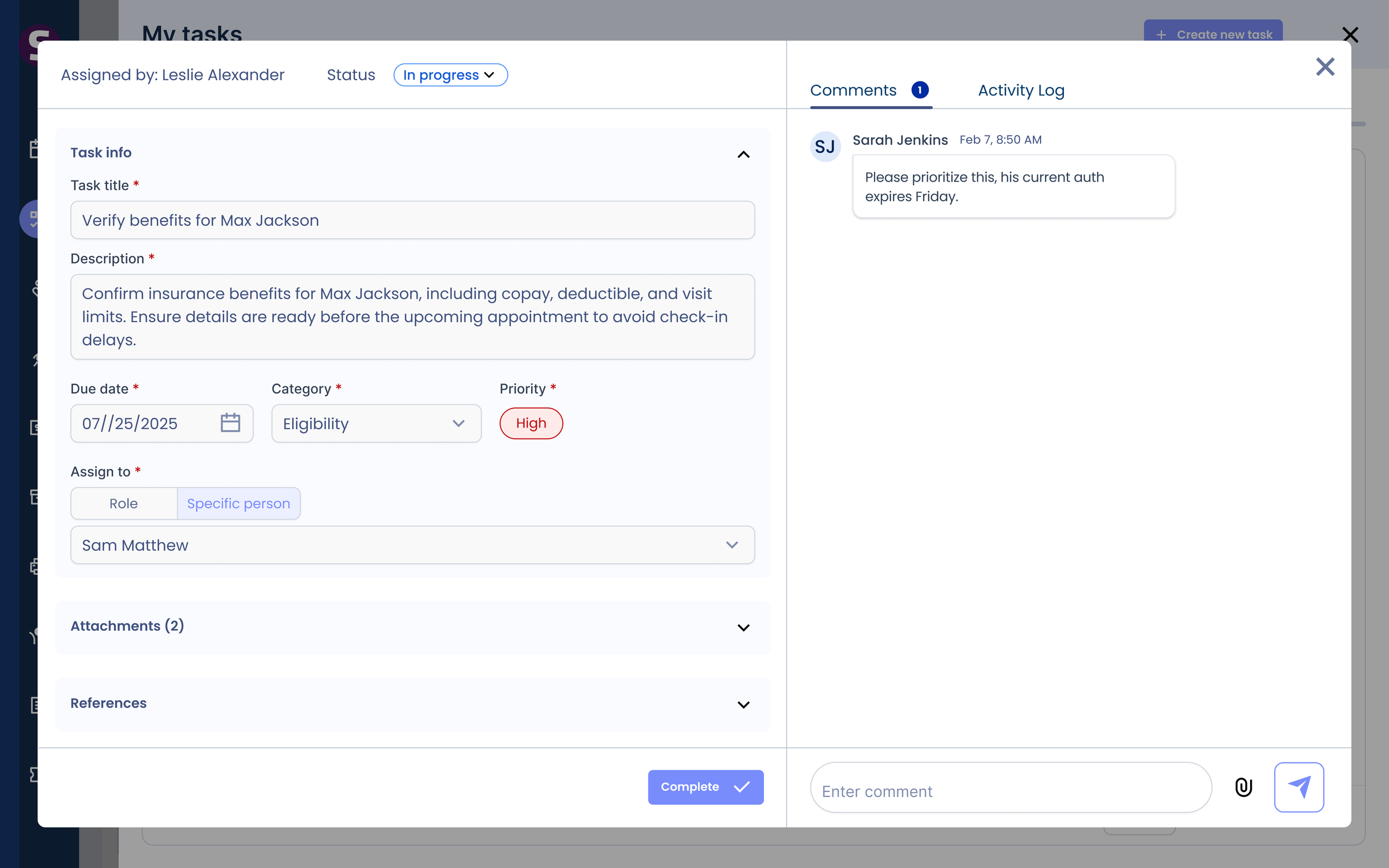1389x868 pixels.
Task: Click the 'References' heading text
Action: click(108, 703)
